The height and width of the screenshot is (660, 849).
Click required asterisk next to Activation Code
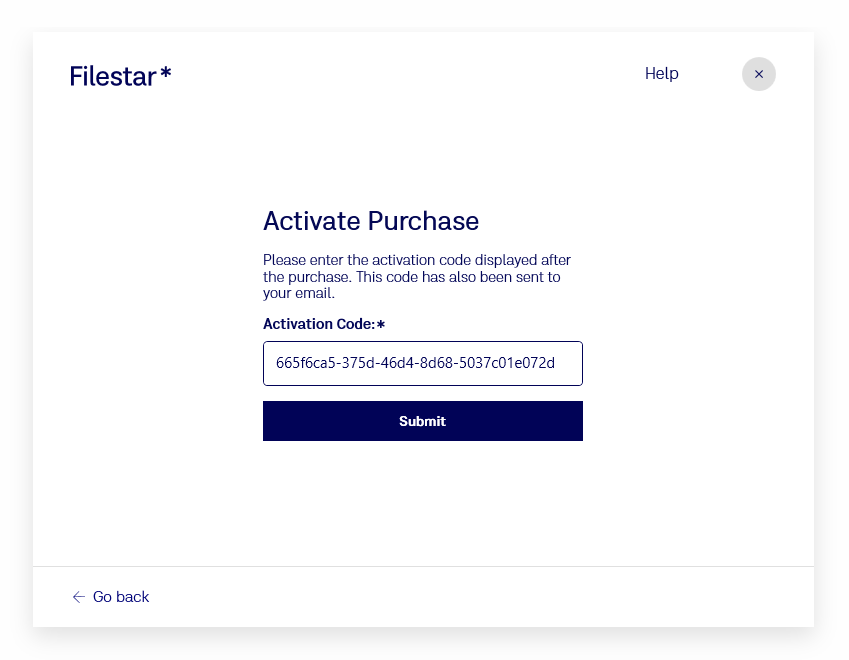[x=381, y=324]
